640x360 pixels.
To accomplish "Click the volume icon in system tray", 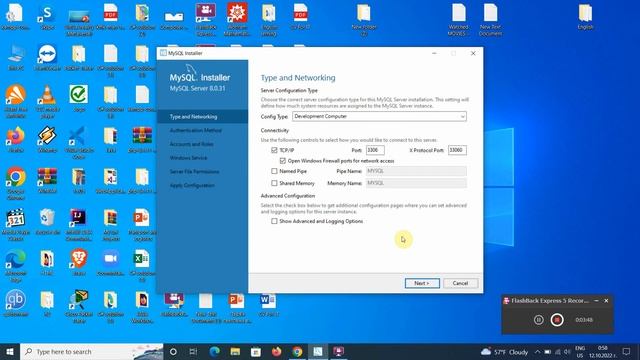I will 567,351.
